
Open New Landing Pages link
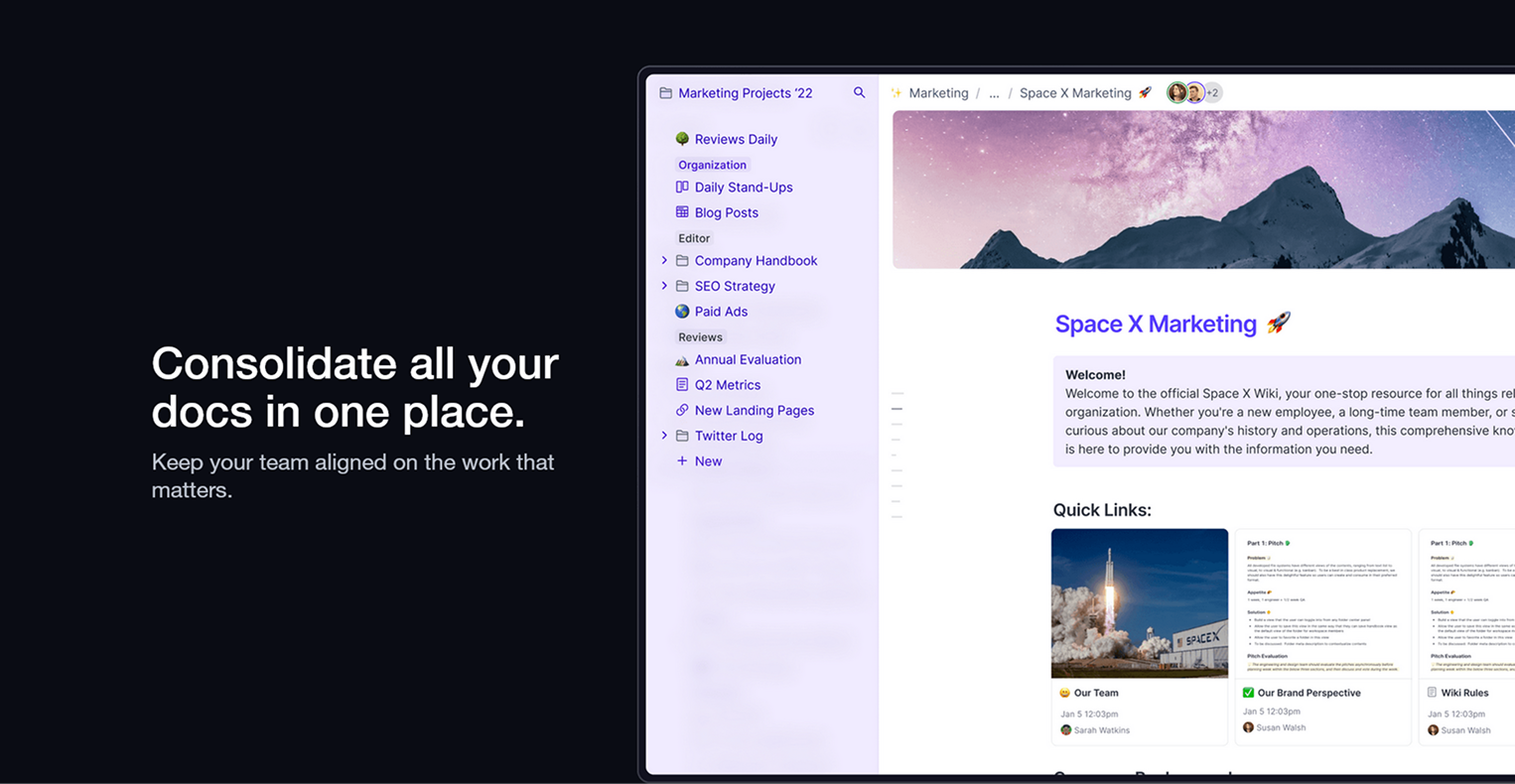(754, 410)
